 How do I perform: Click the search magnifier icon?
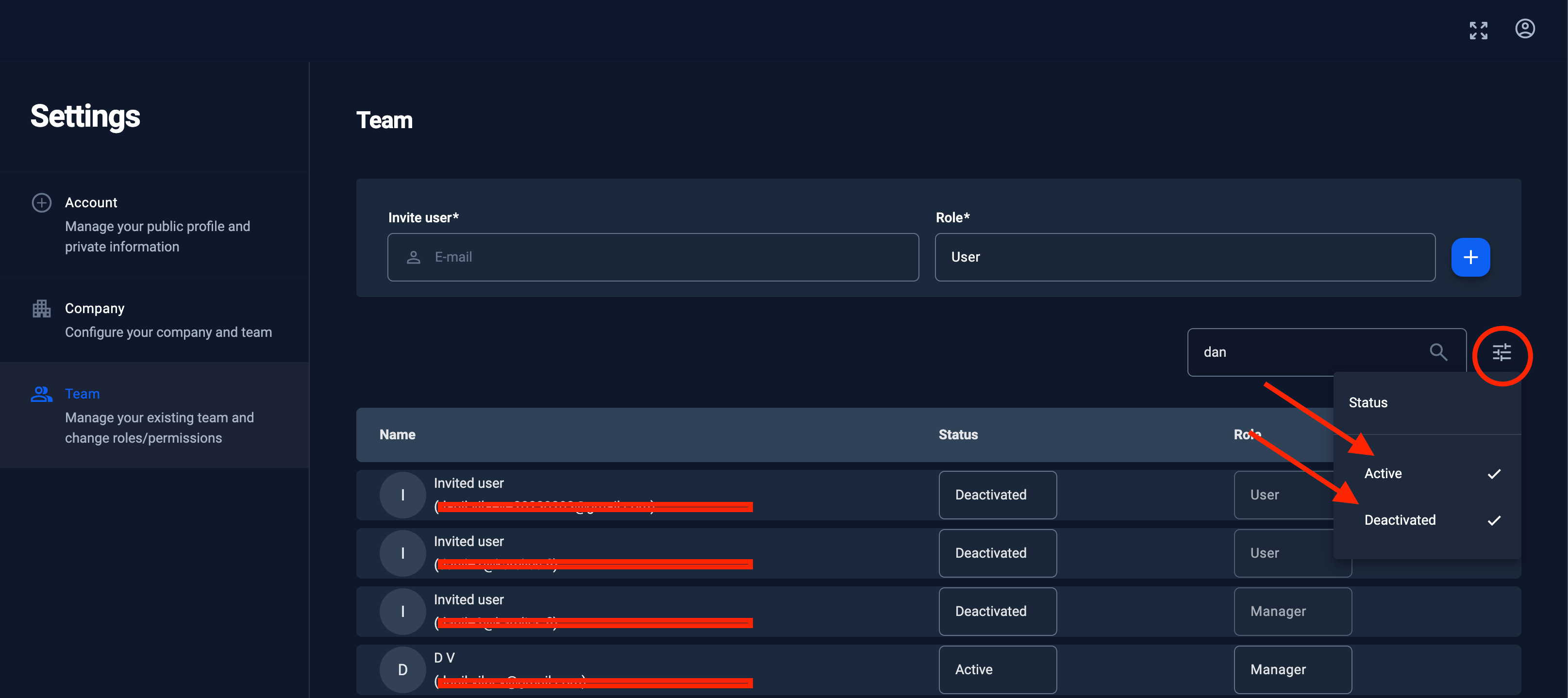point(1438,352)
